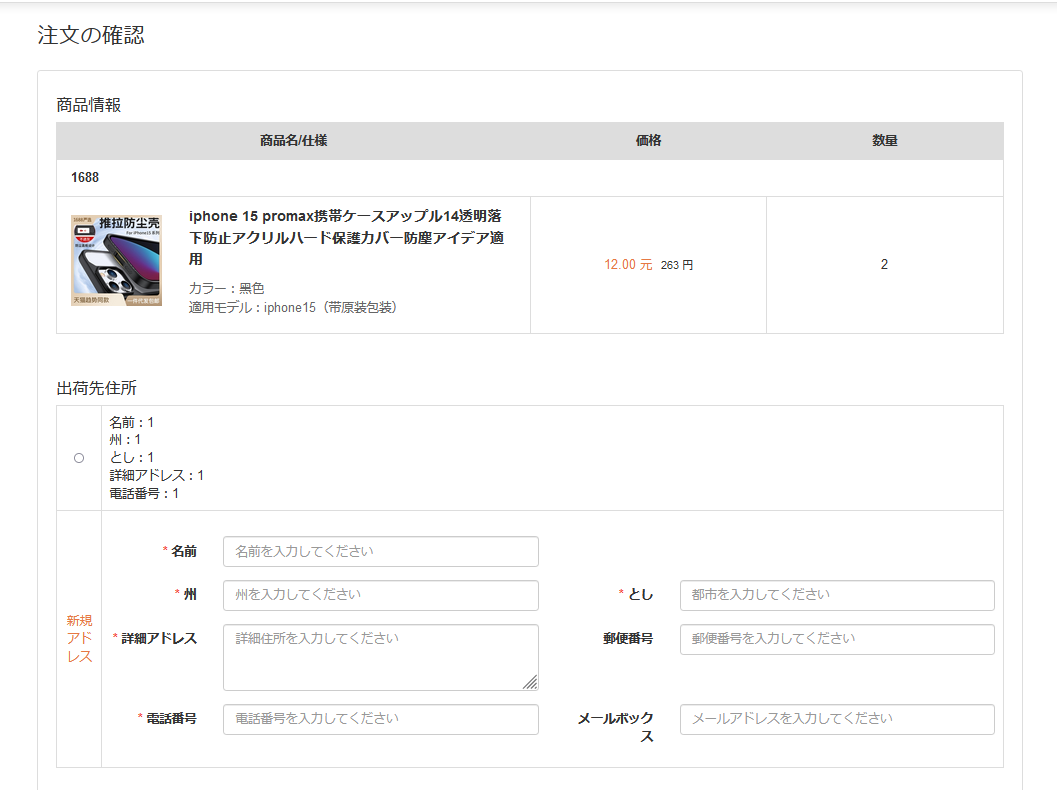
Task: Click the 郵便番号 postal code field
Action: pyautogui.click(x=836, y=639)
